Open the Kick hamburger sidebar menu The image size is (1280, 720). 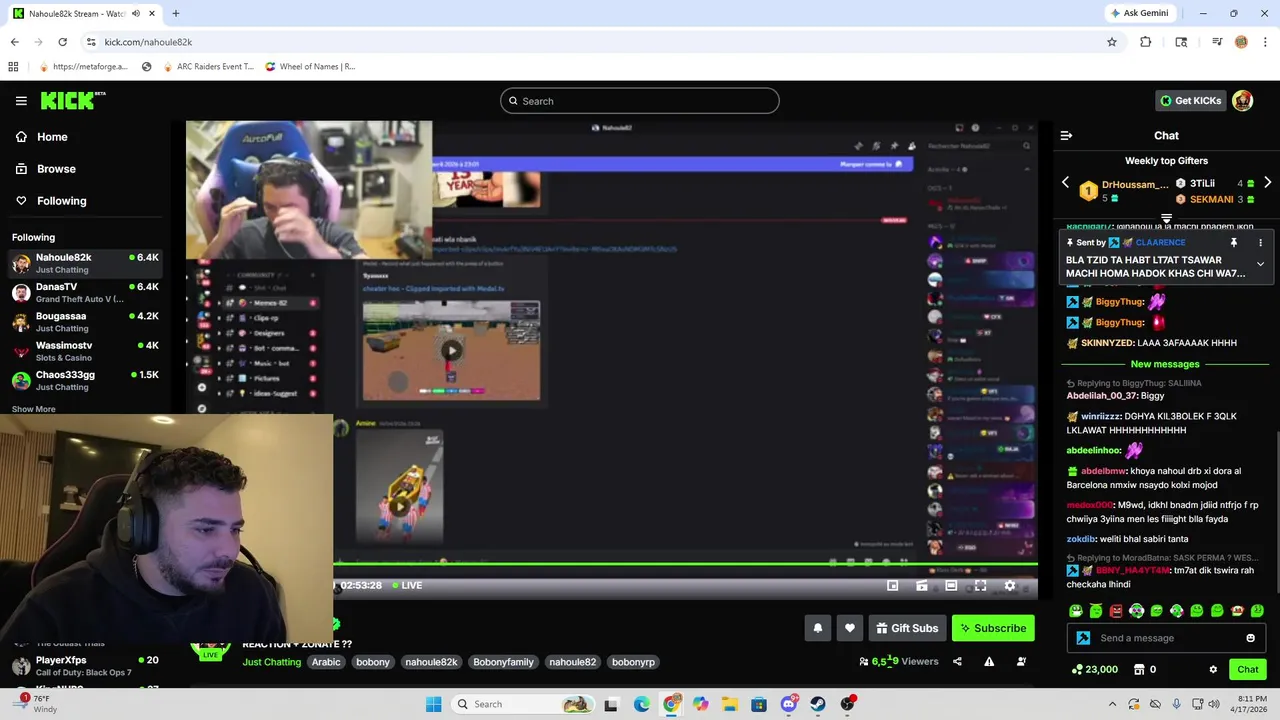click(x=21, y=101)
